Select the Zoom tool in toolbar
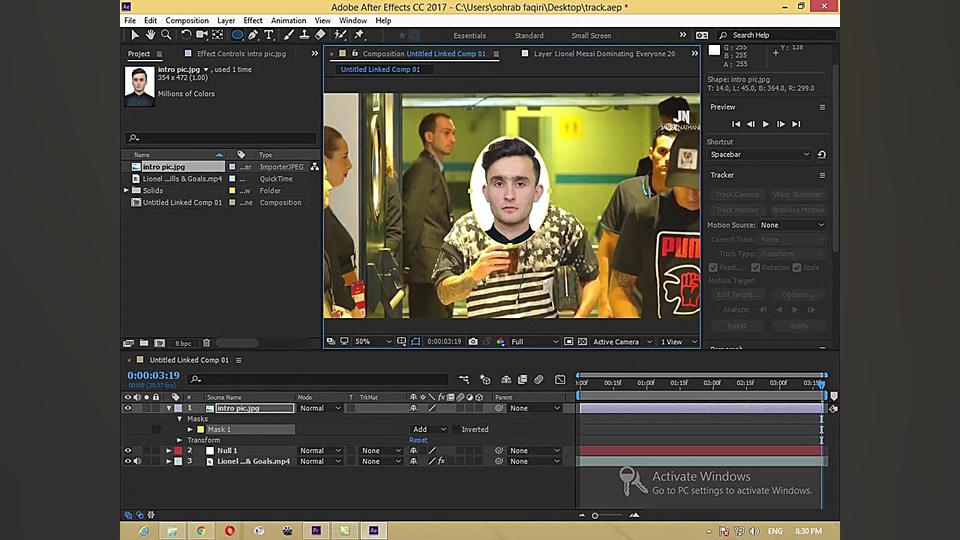The width and height of the screenshot is (960, 540). pos(166,35)
